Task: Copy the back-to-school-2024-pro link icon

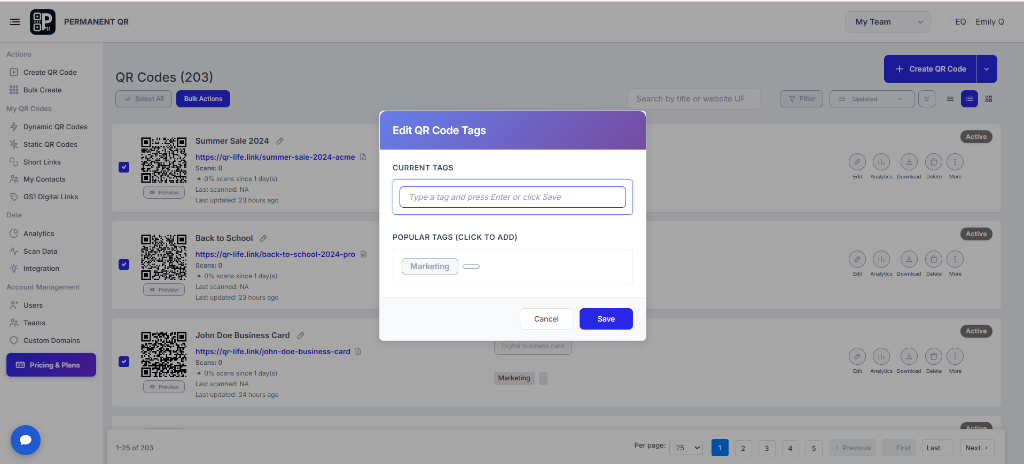Action: (x=363, y=254)
